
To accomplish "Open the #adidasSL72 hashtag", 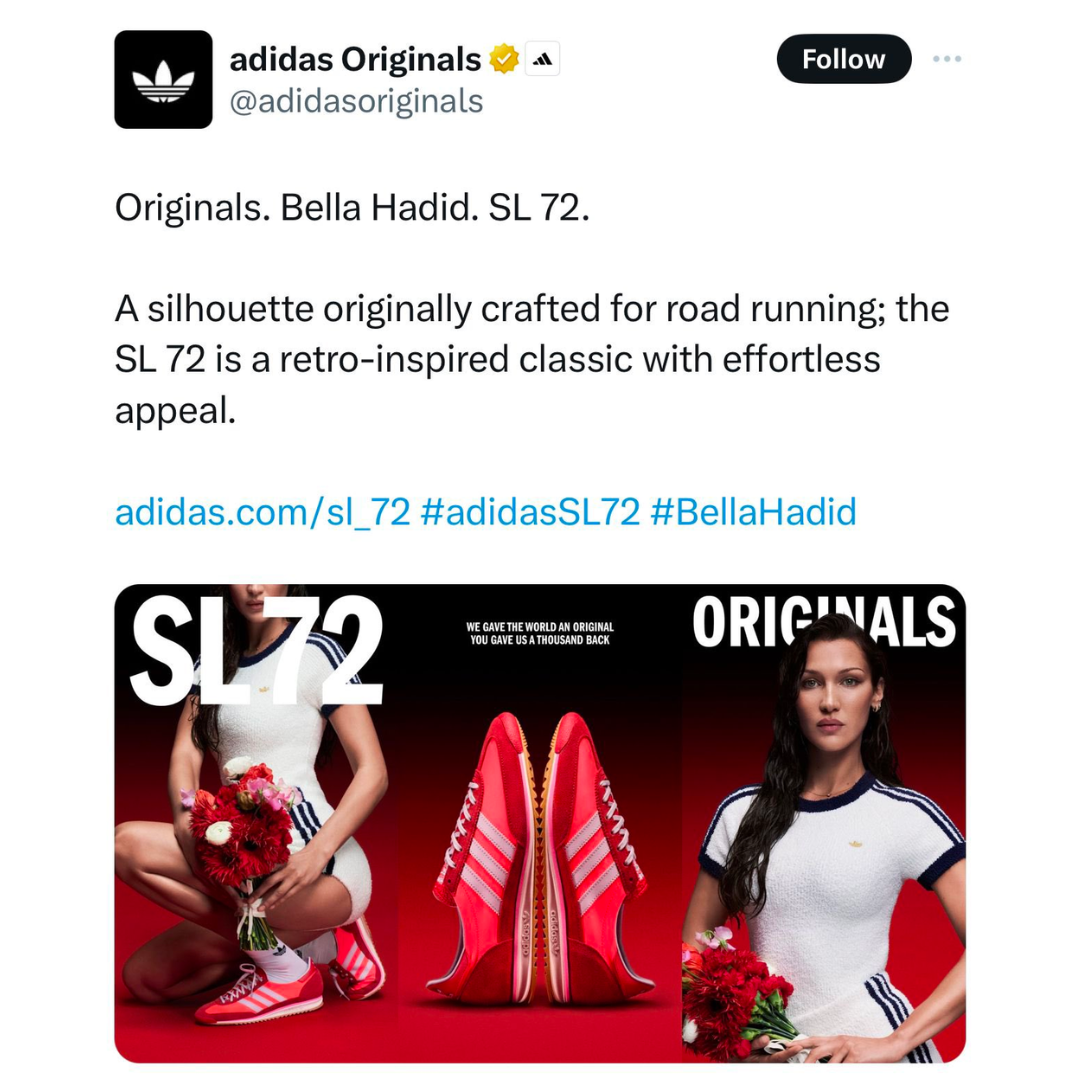I will click(530, 512).
